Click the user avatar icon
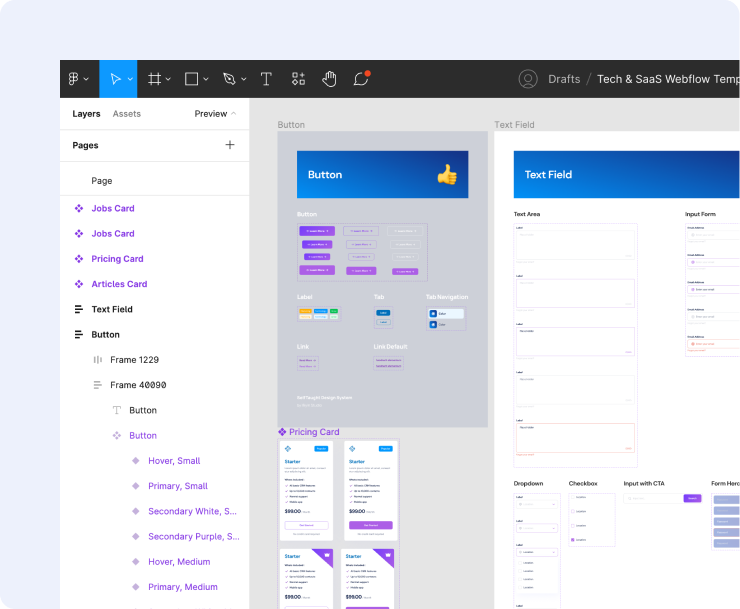 tap(528, 79)
